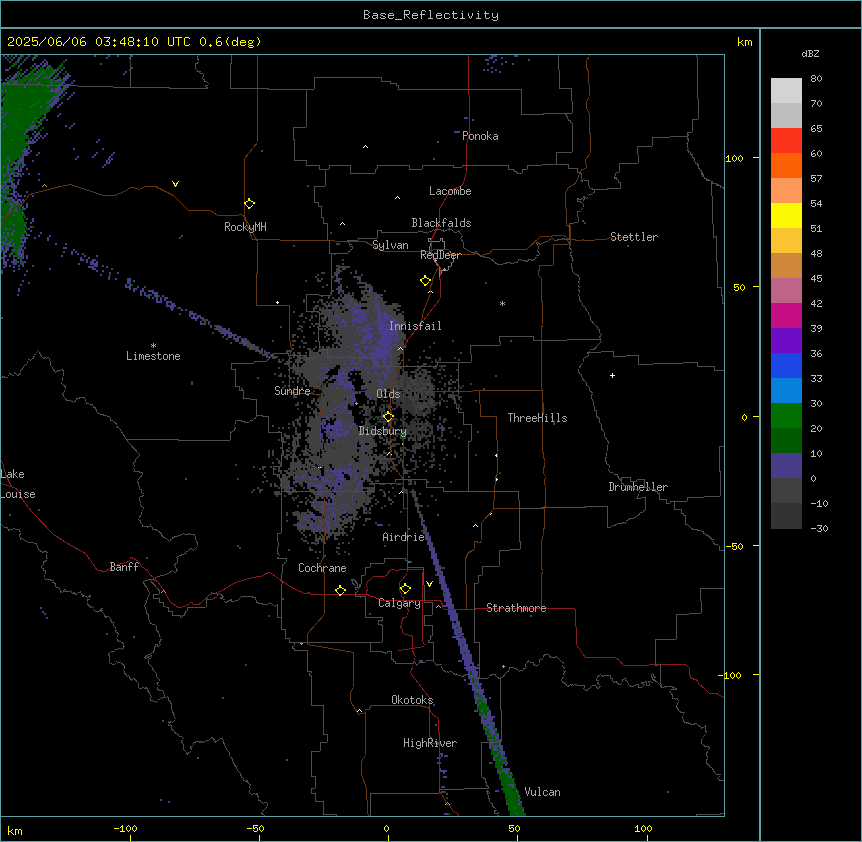
Task: Click the Base_Reflectivity title text
Action: [431, 15]
